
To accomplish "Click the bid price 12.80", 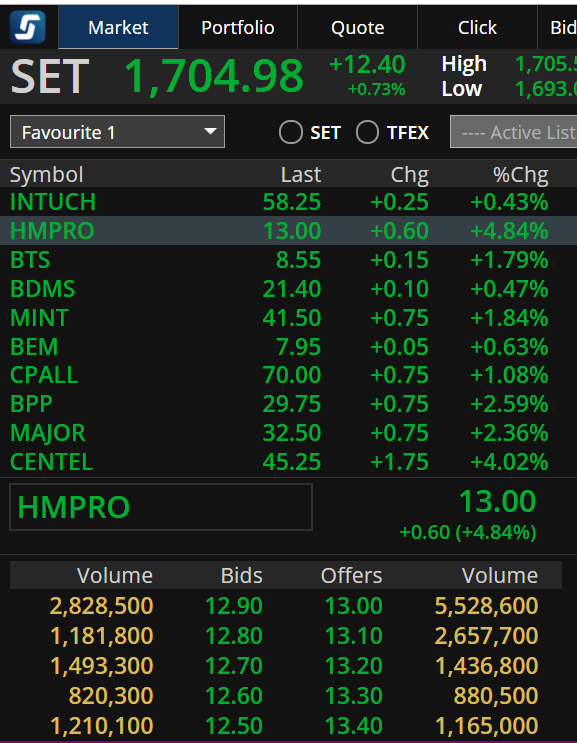I will tap(234, 635).
